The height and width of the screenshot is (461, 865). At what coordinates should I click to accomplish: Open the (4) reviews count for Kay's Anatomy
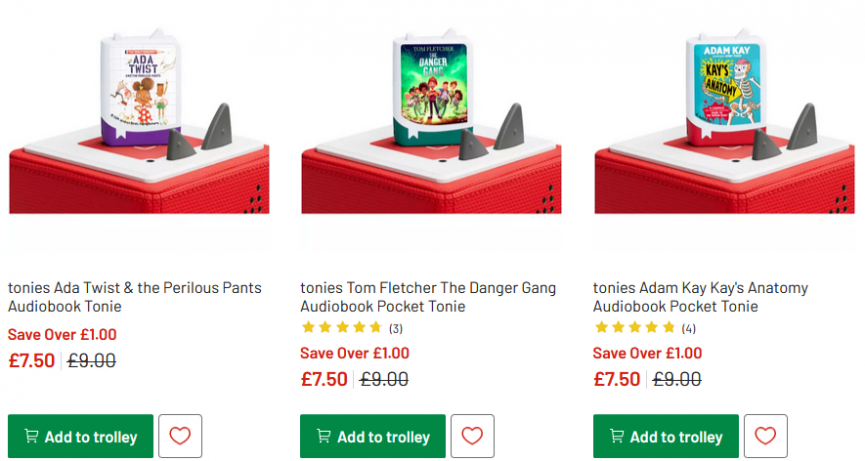tap(689, 328)
